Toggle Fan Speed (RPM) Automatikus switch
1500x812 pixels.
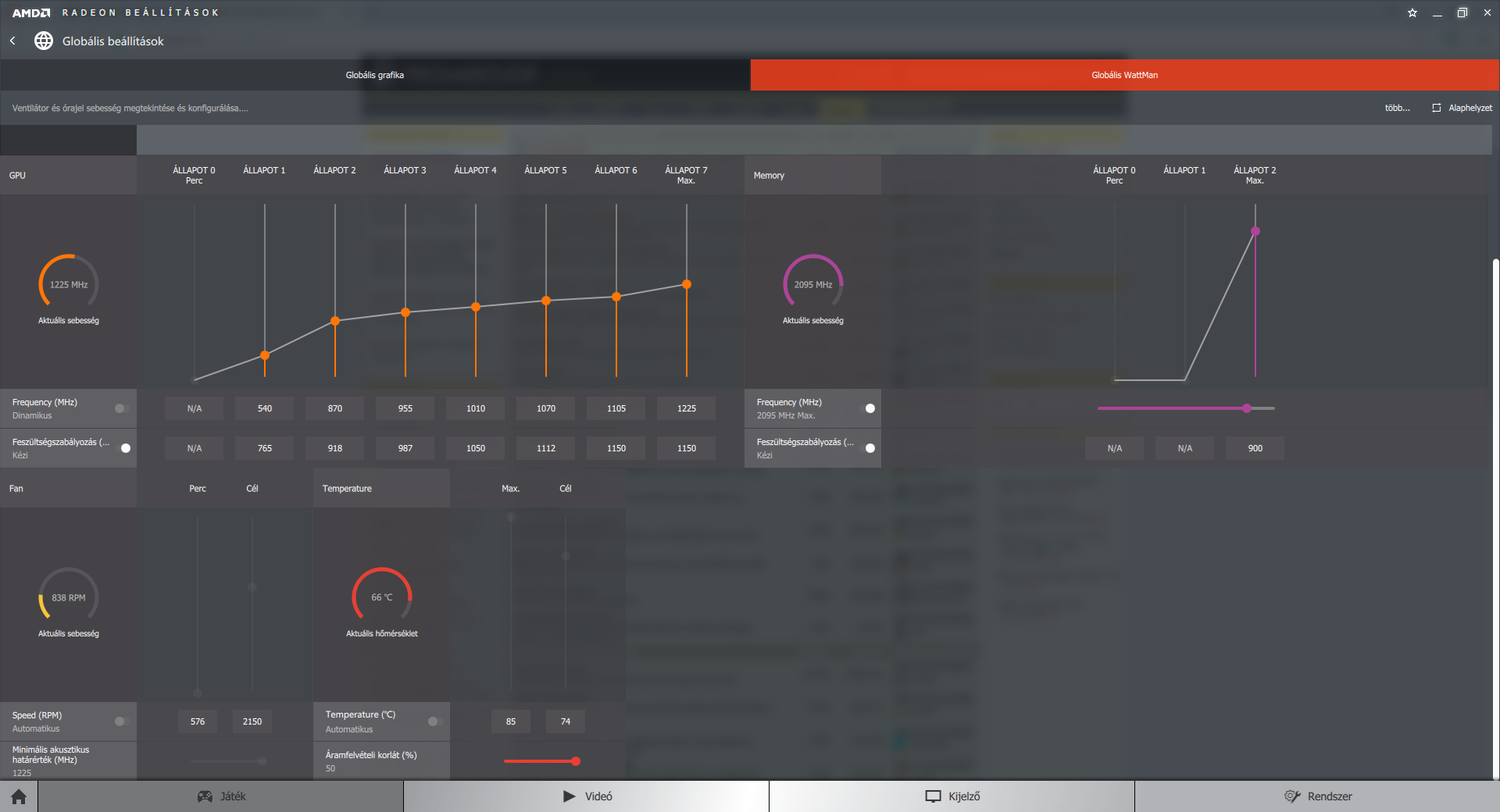(x=122, y=721)
